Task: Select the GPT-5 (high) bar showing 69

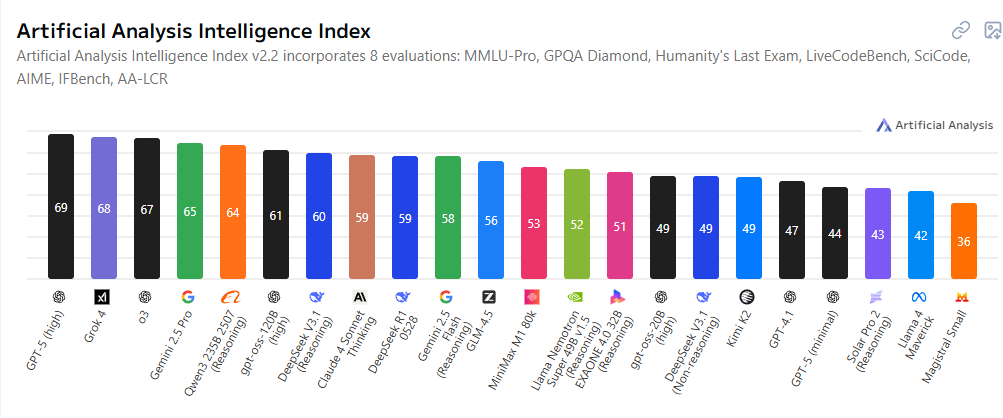Action: click(x=61, y=207)
